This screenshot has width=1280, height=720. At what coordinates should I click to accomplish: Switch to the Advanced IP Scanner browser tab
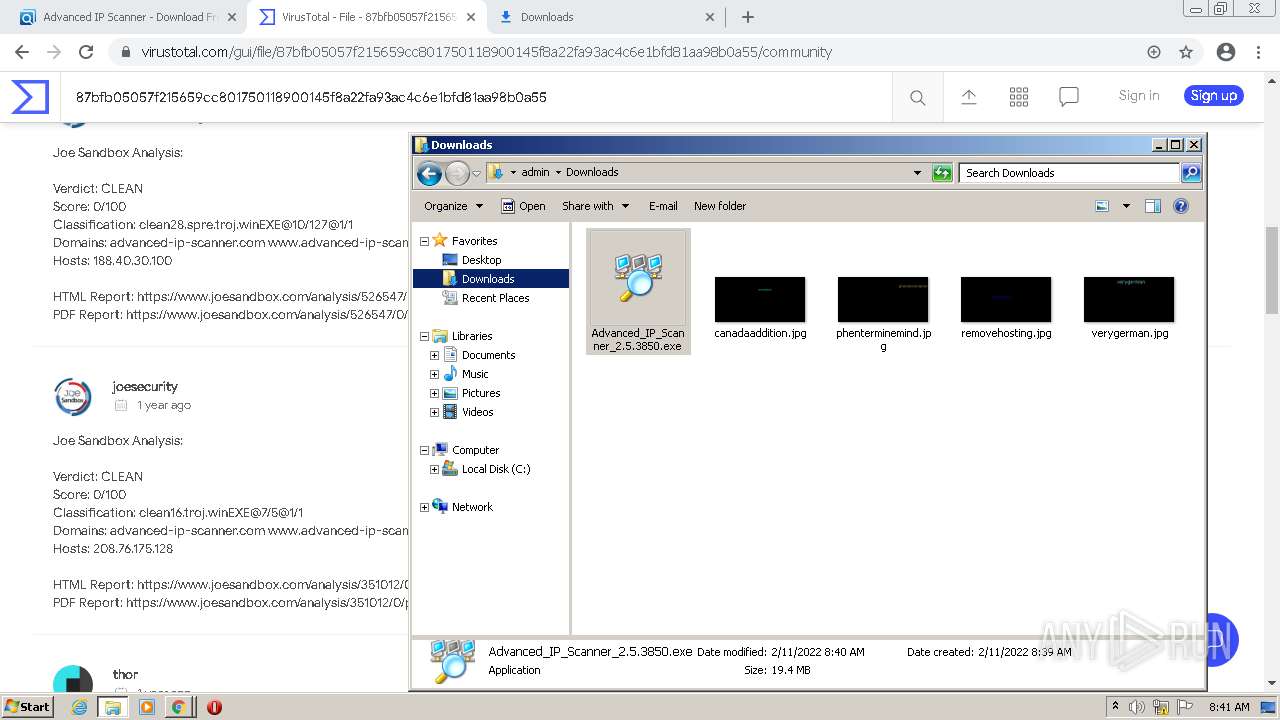[x=127, y=17]
